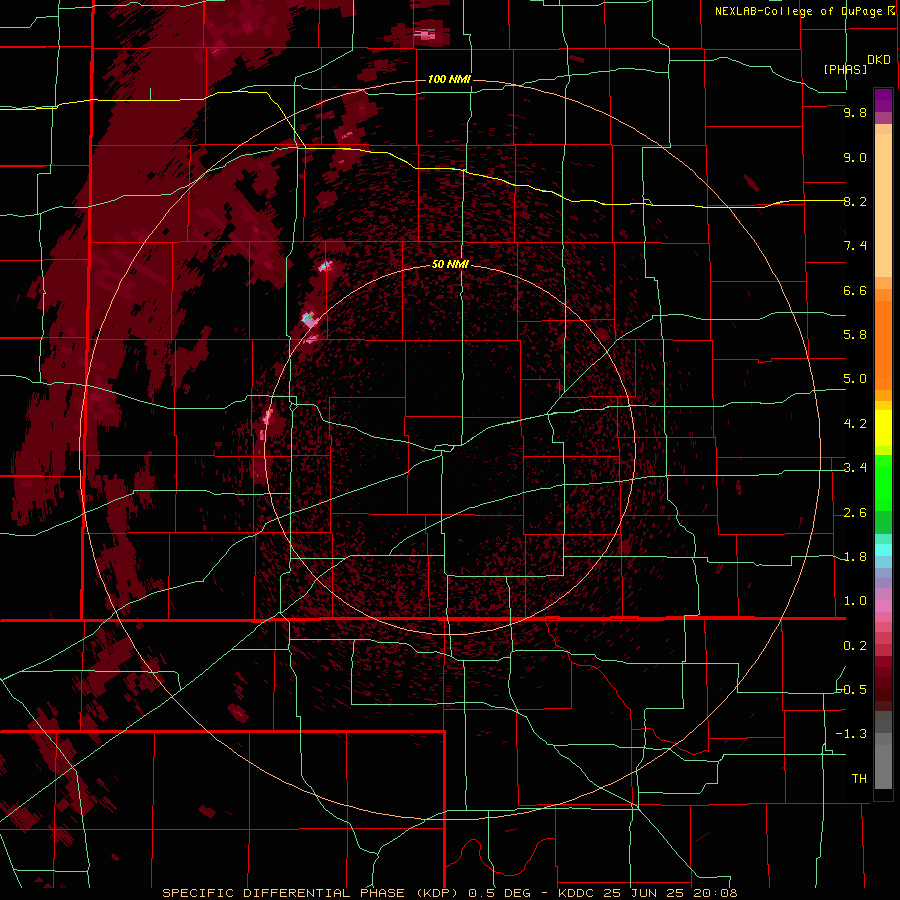The width and height of the screenshot is (900, 900).
Task: Click the 50 NMI range ring label
Action: (x=450, y=264)
